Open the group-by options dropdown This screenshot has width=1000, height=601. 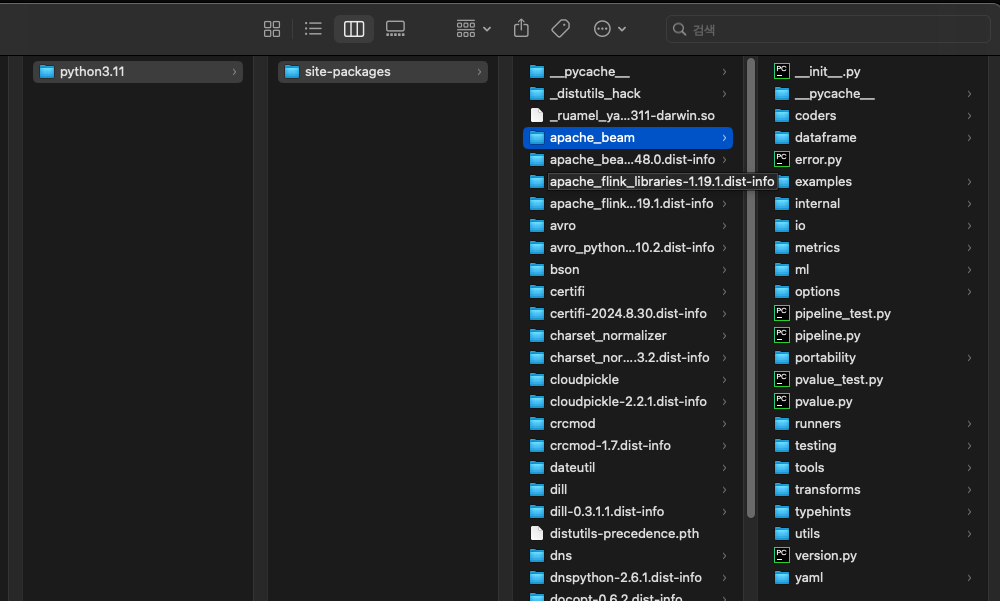coord(473,29)
